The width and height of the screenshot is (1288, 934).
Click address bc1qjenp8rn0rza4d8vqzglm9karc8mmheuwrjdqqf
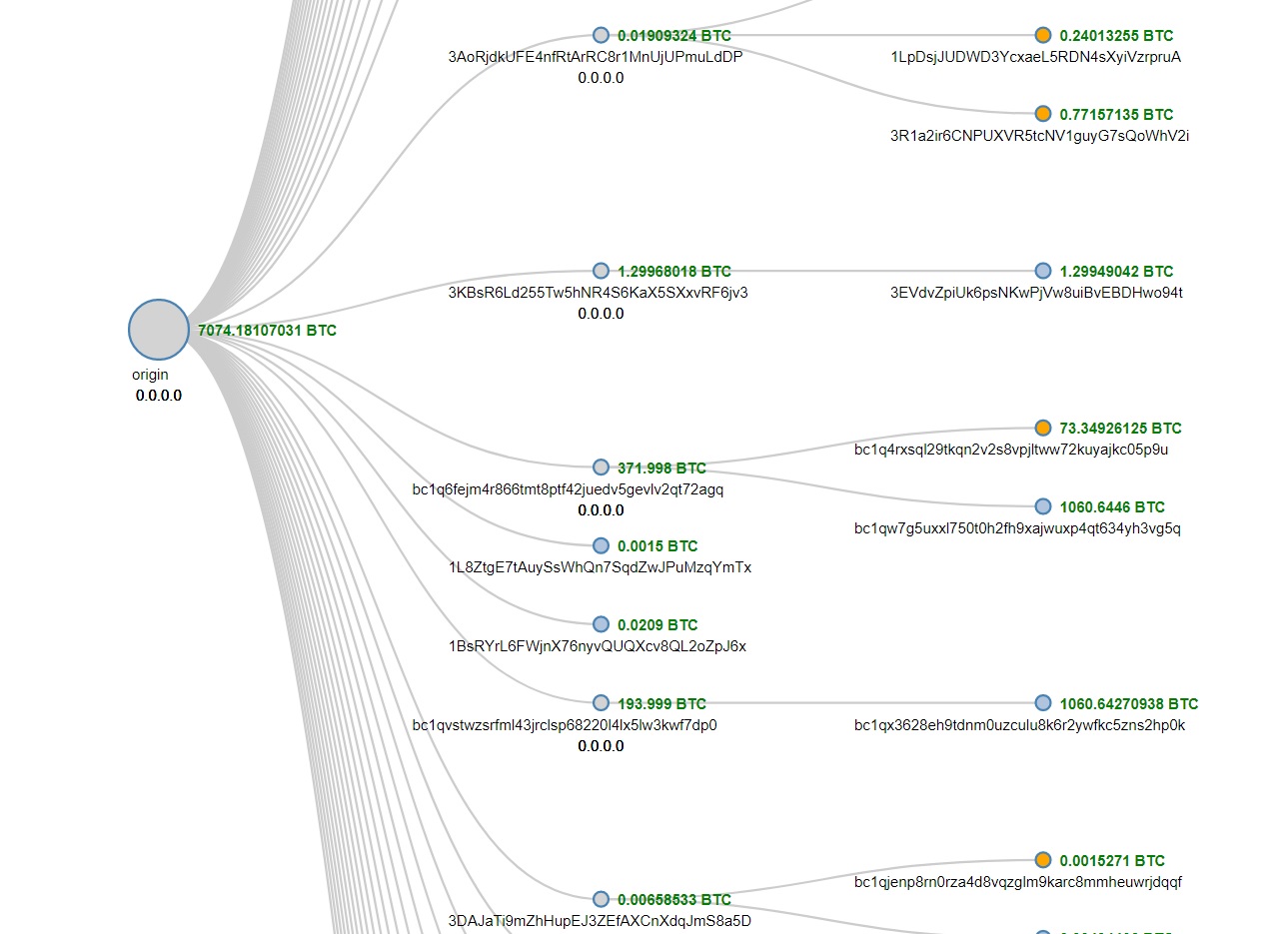(1018, 882)
